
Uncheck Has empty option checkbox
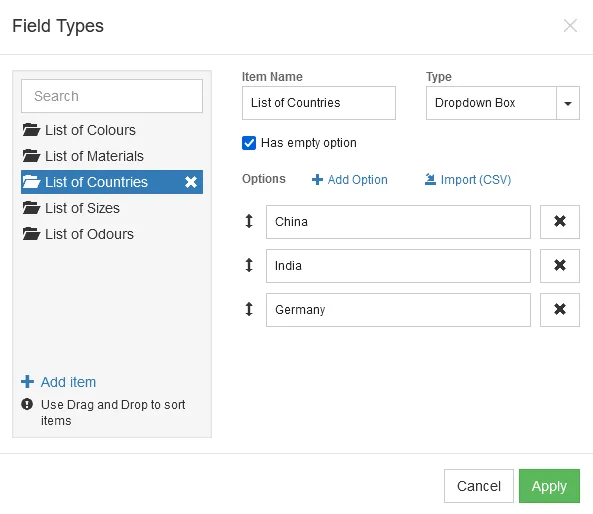[x=249, y=143]
